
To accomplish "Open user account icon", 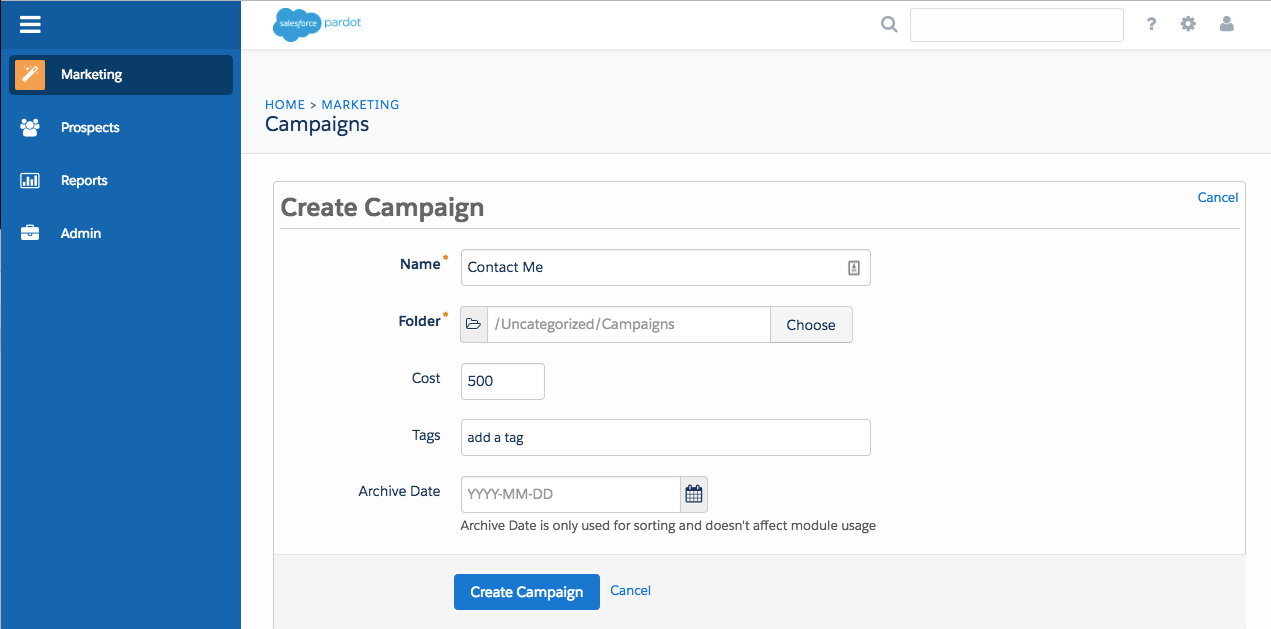I will click(x=1227, y=24).
